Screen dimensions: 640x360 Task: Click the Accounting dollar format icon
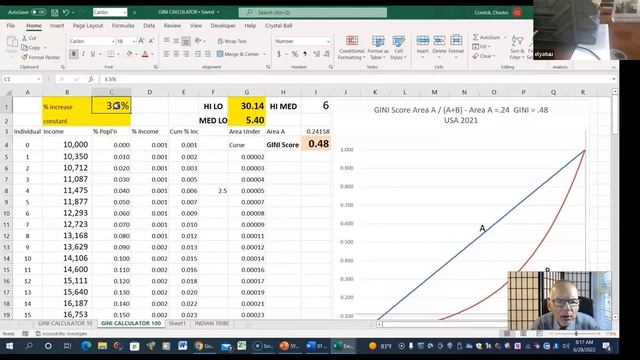279,54
